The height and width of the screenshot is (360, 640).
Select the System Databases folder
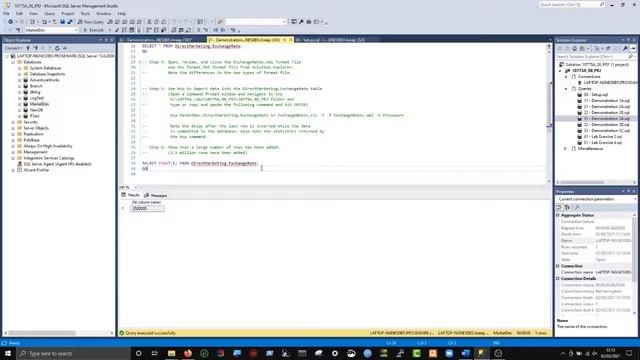[45, 68]
